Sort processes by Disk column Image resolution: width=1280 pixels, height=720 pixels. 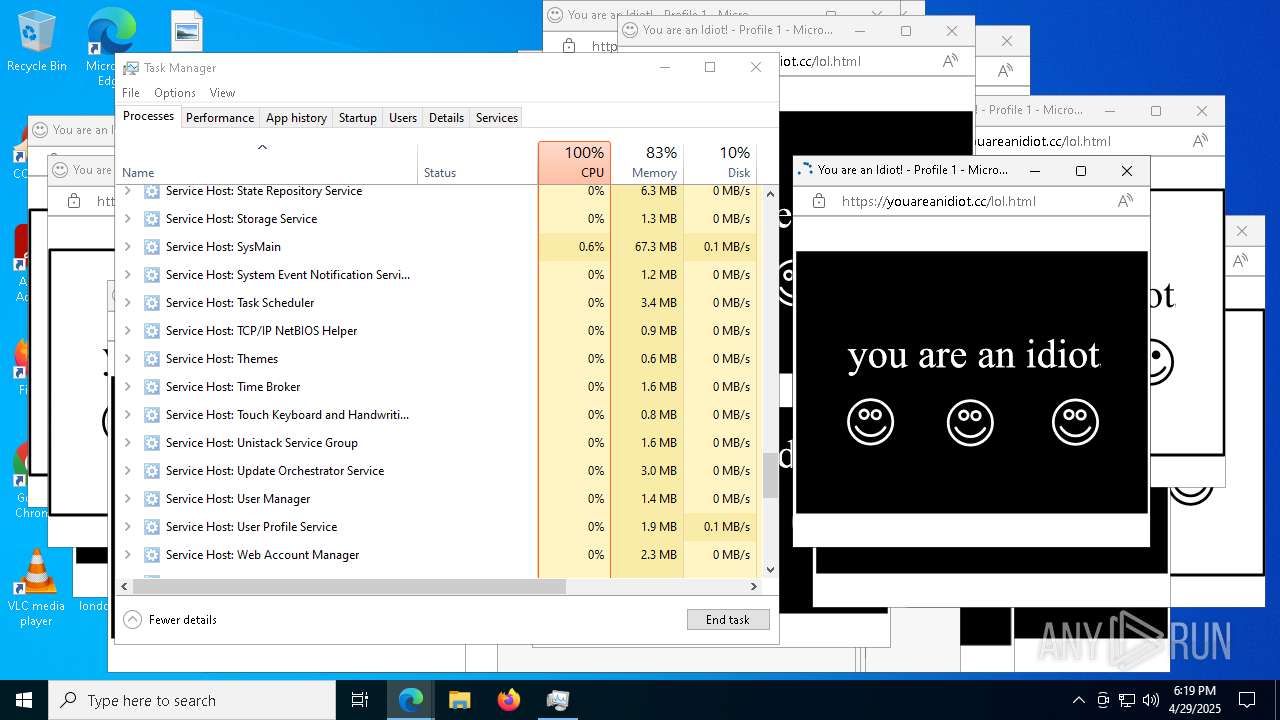pos(720,162)
